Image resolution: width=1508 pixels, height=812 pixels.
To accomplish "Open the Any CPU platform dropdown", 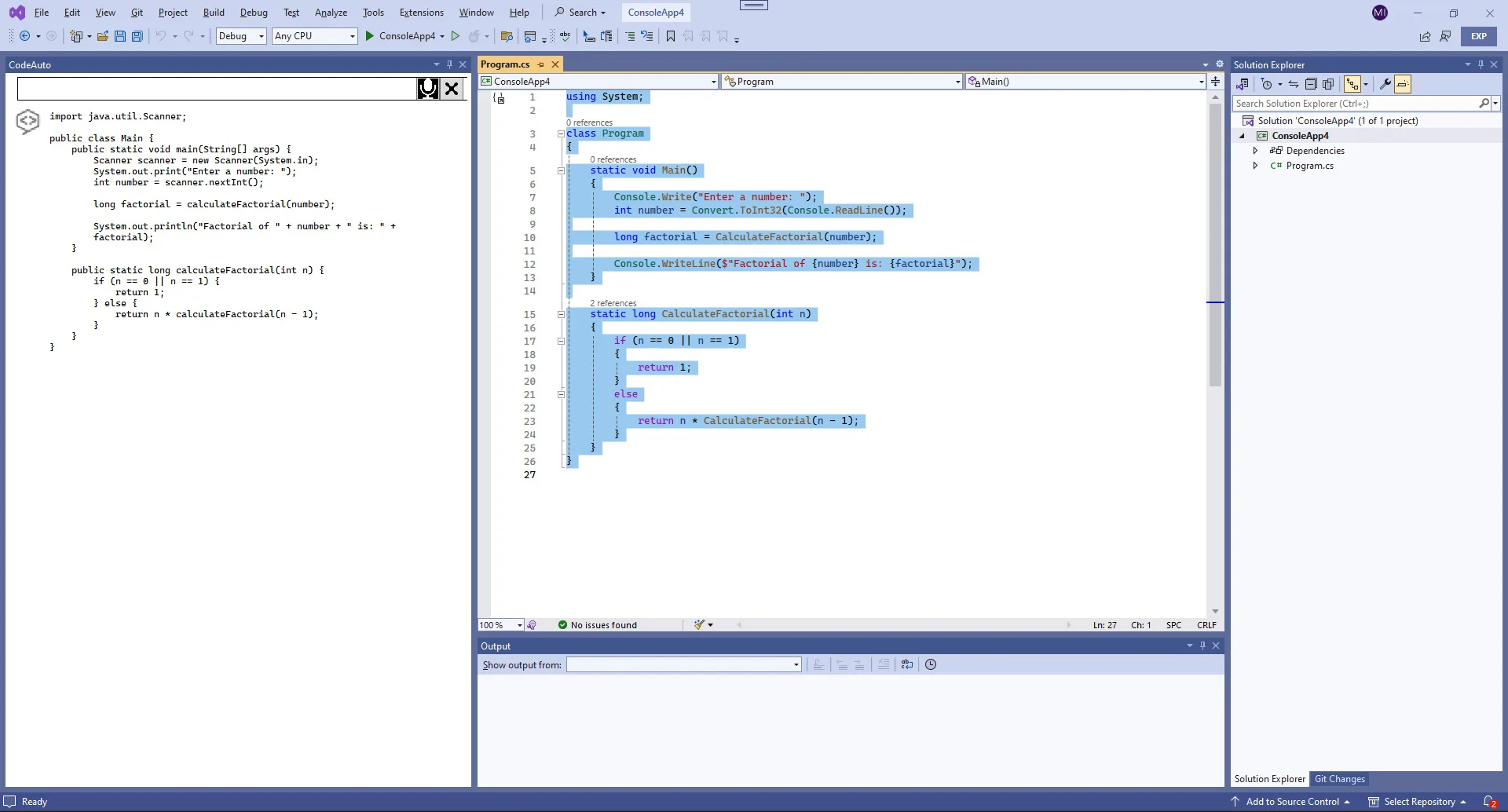I will 314,36.
